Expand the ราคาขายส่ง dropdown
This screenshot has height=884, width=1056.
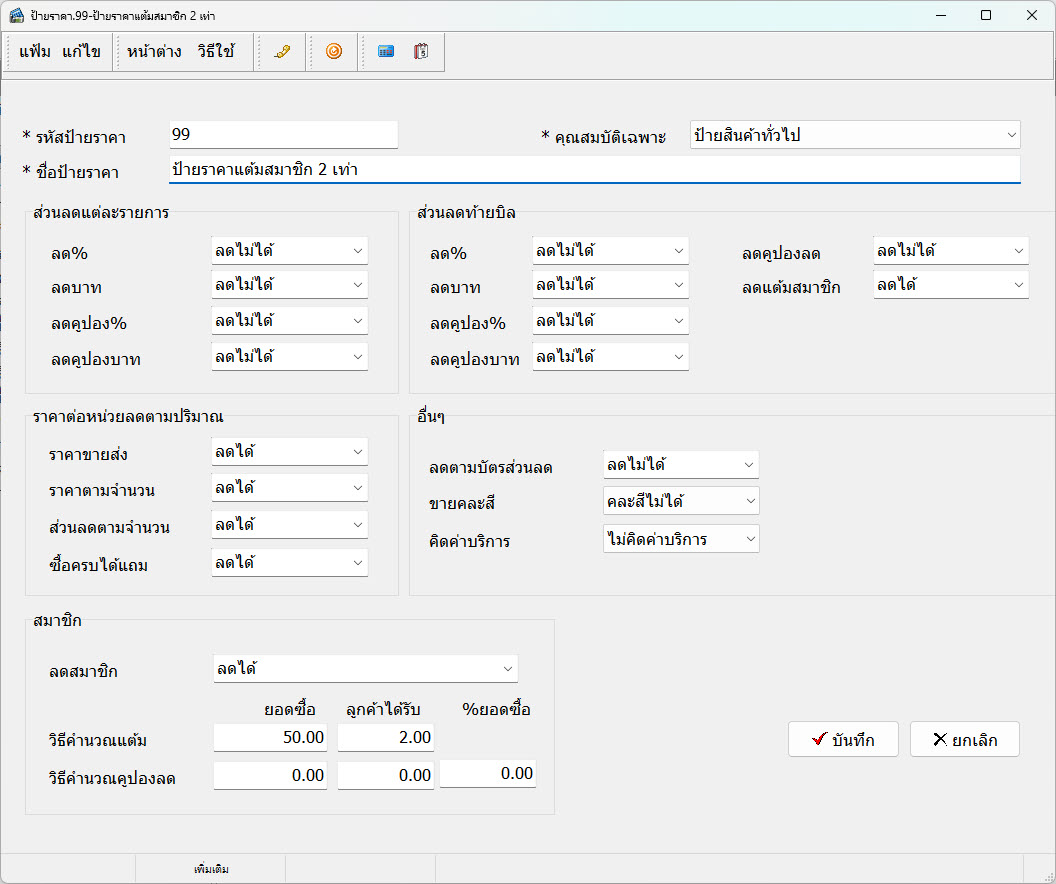pos(289,452)
